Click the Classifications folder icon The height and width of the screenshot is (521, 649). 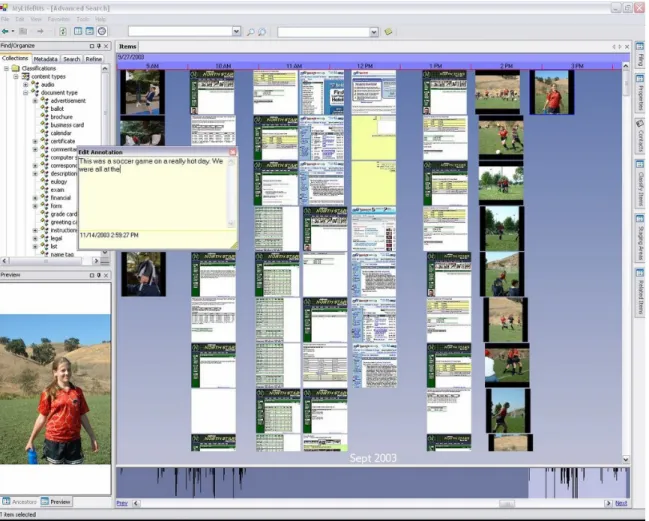(16, 68)
